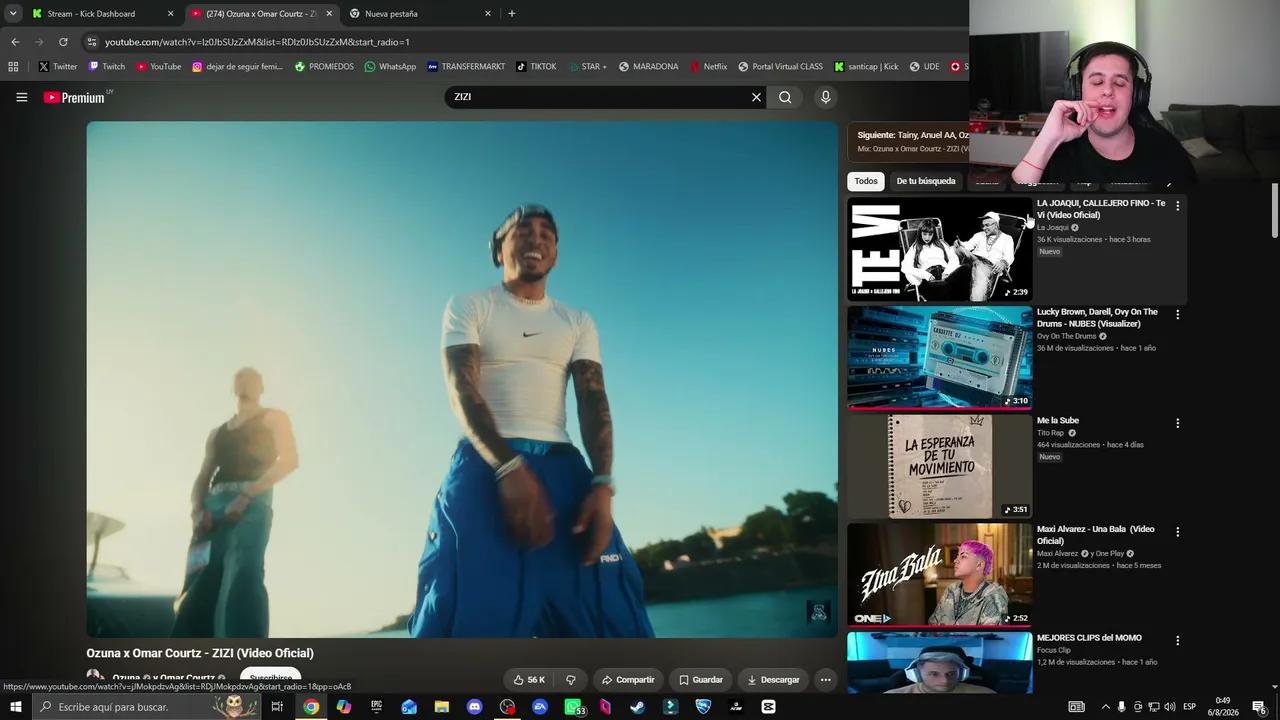This screenshot has height=720, width=1280.
Task: View site information icon in address bar
Action: pos(91,42)
